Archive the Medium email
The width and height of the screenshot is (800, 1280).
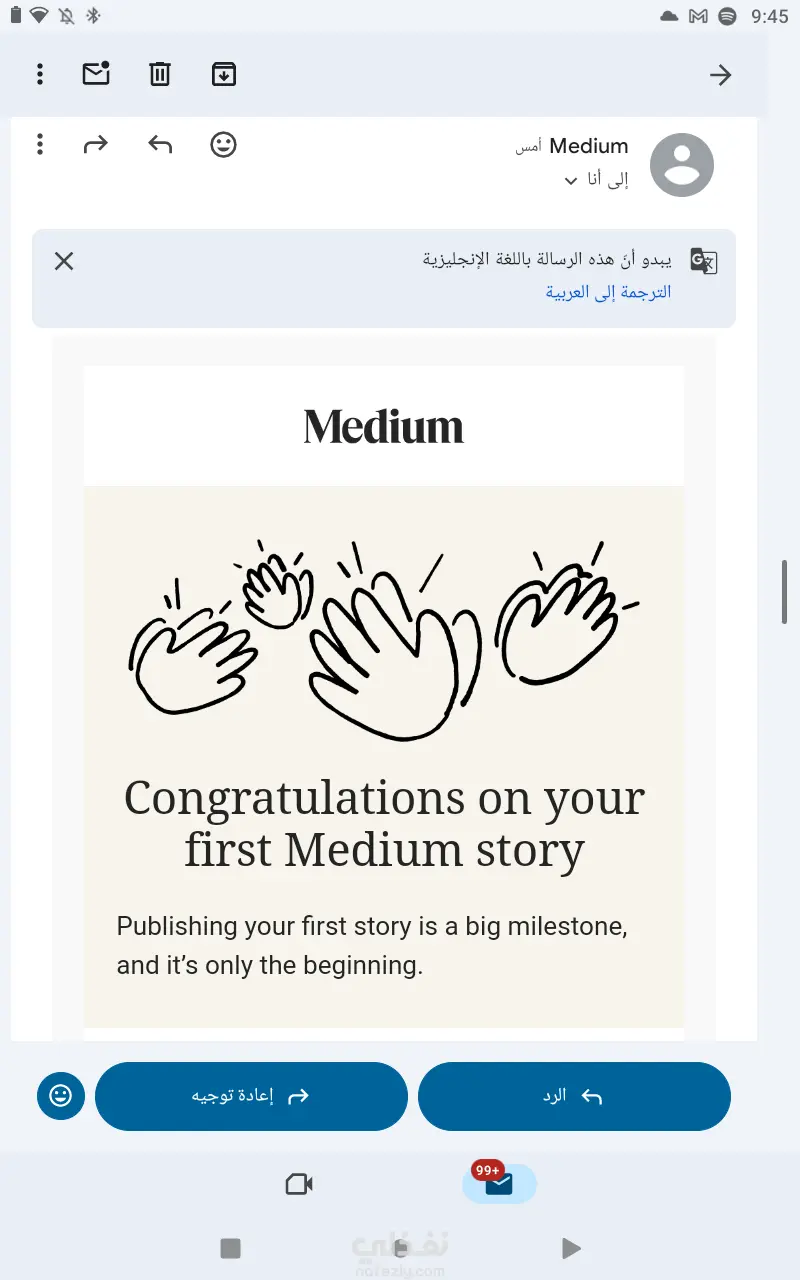click(x=224, y=74)
